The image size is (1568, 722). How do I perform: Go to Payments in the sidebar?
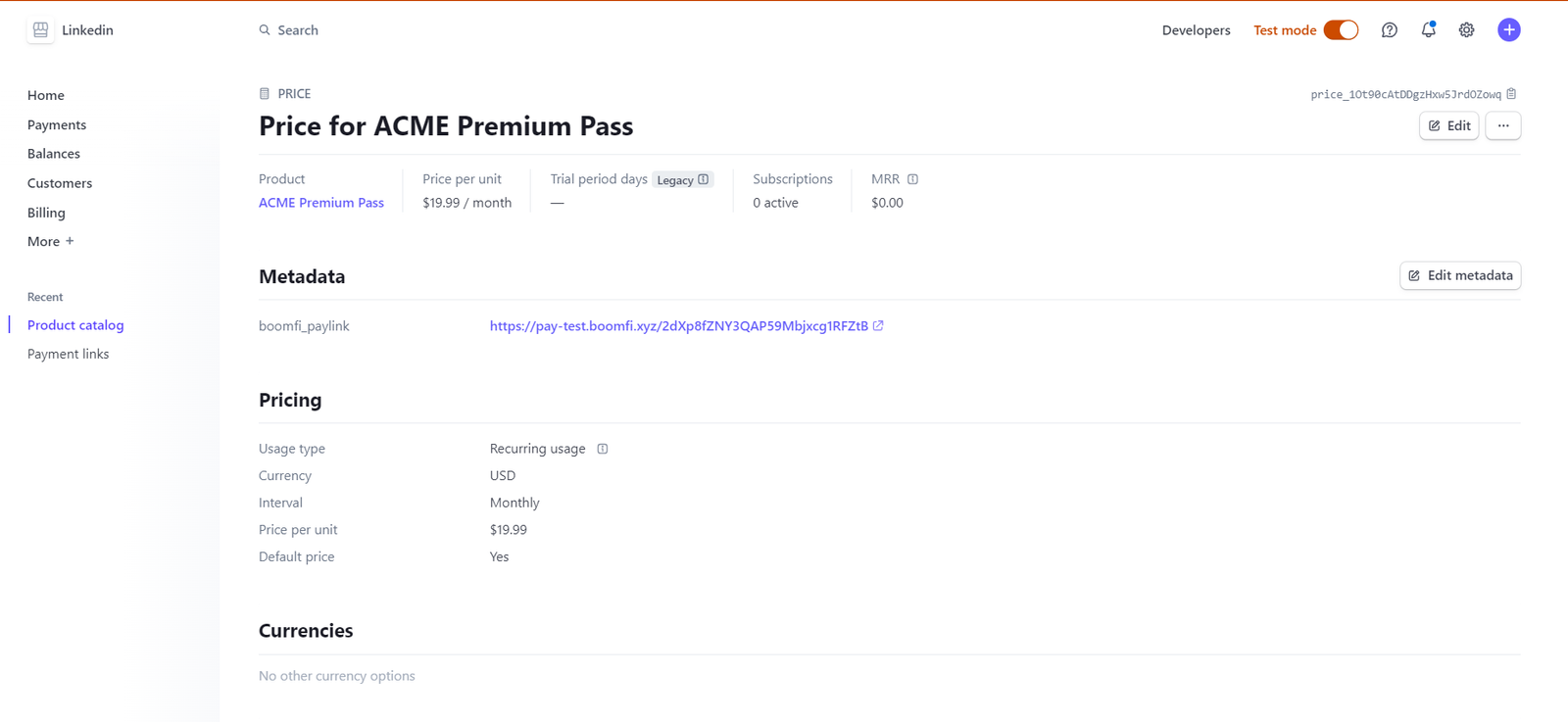57,124
